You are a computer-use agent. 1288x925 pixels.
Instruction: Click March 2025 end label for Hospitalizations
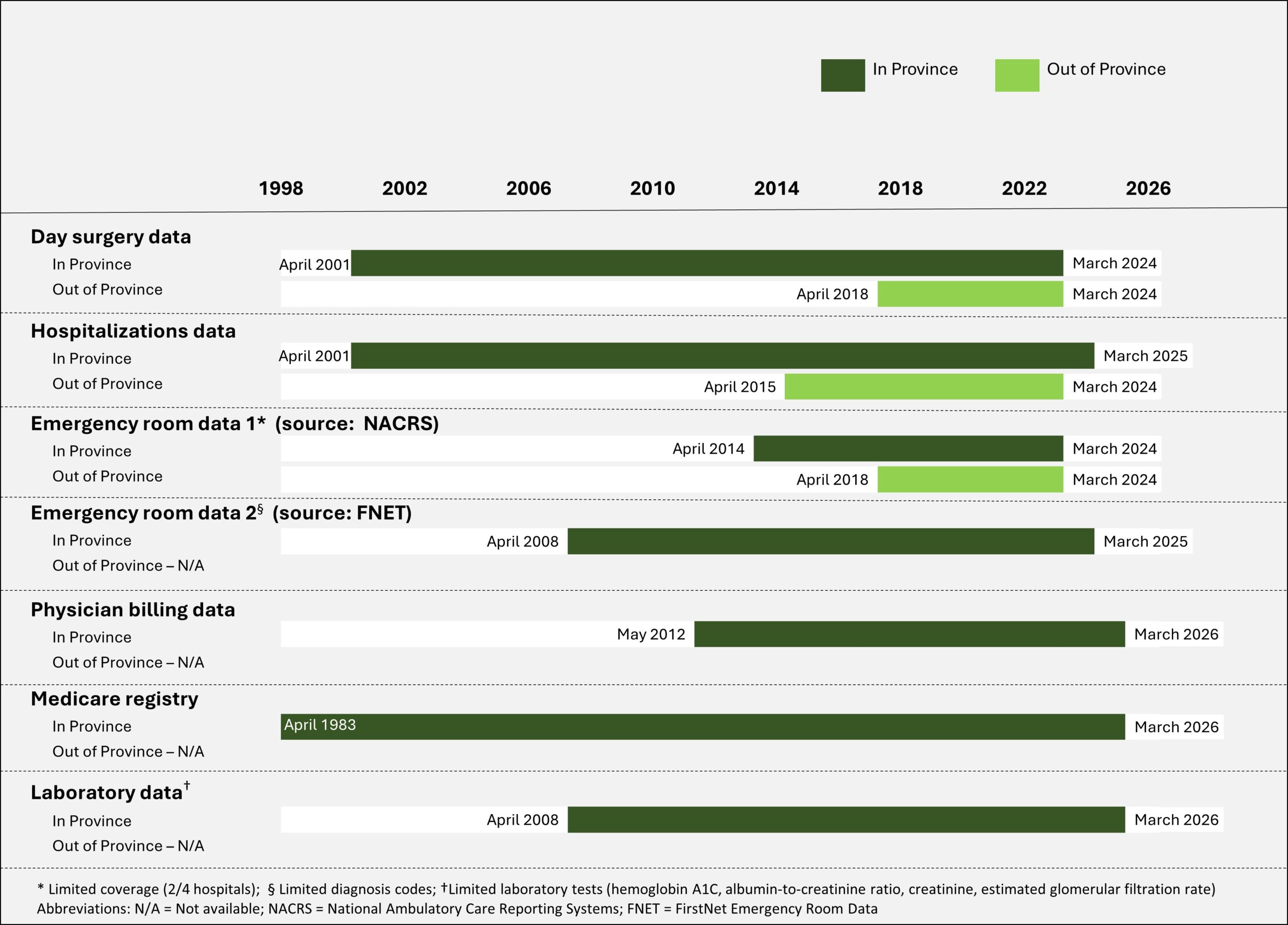[1145, 356]
